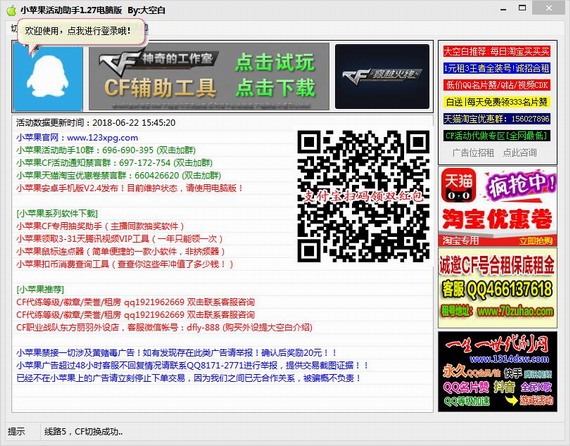Click the dark CF穿越火线 logo banner
Viewport: 570px width, 446px height.
pyautogui.click(x=382, y=77)
